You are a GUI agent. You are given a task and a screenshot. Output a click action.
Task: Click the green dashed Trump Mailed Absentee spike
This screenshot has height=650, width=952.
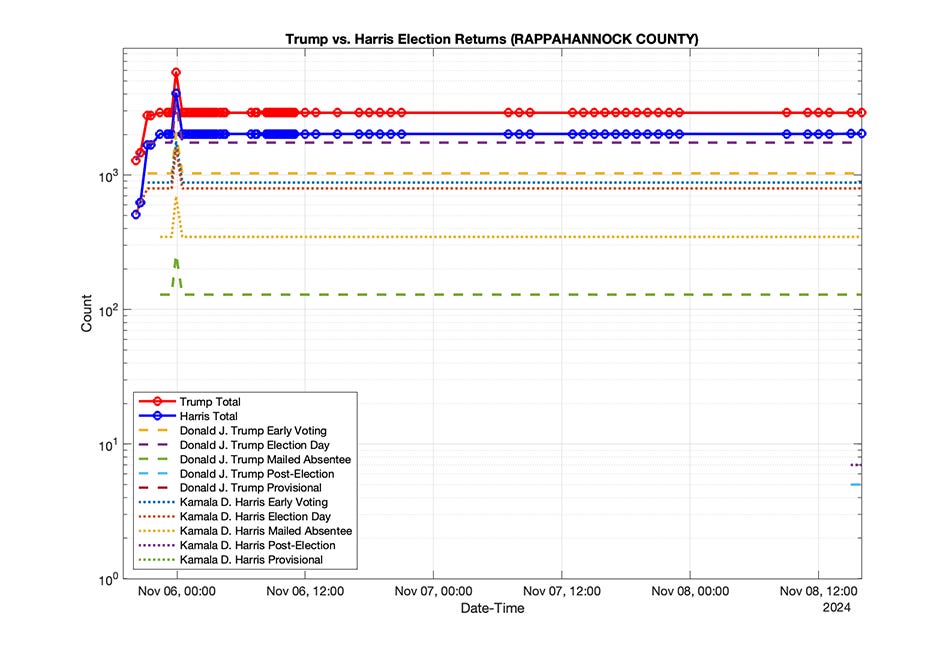coord(176,272)
